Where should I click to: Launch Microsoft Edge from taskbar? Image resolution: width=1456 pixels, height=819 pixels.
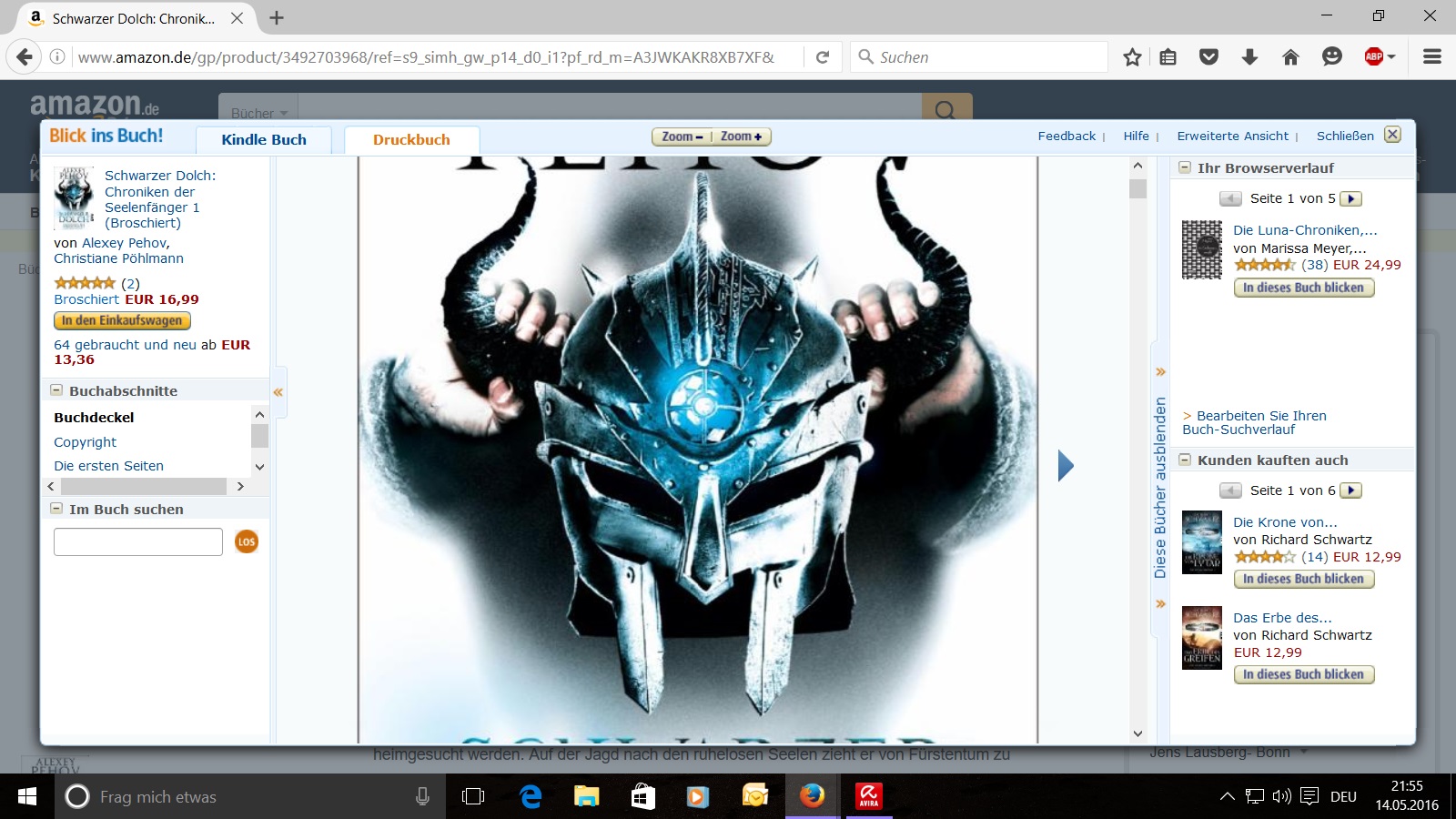tap(531, 797)
